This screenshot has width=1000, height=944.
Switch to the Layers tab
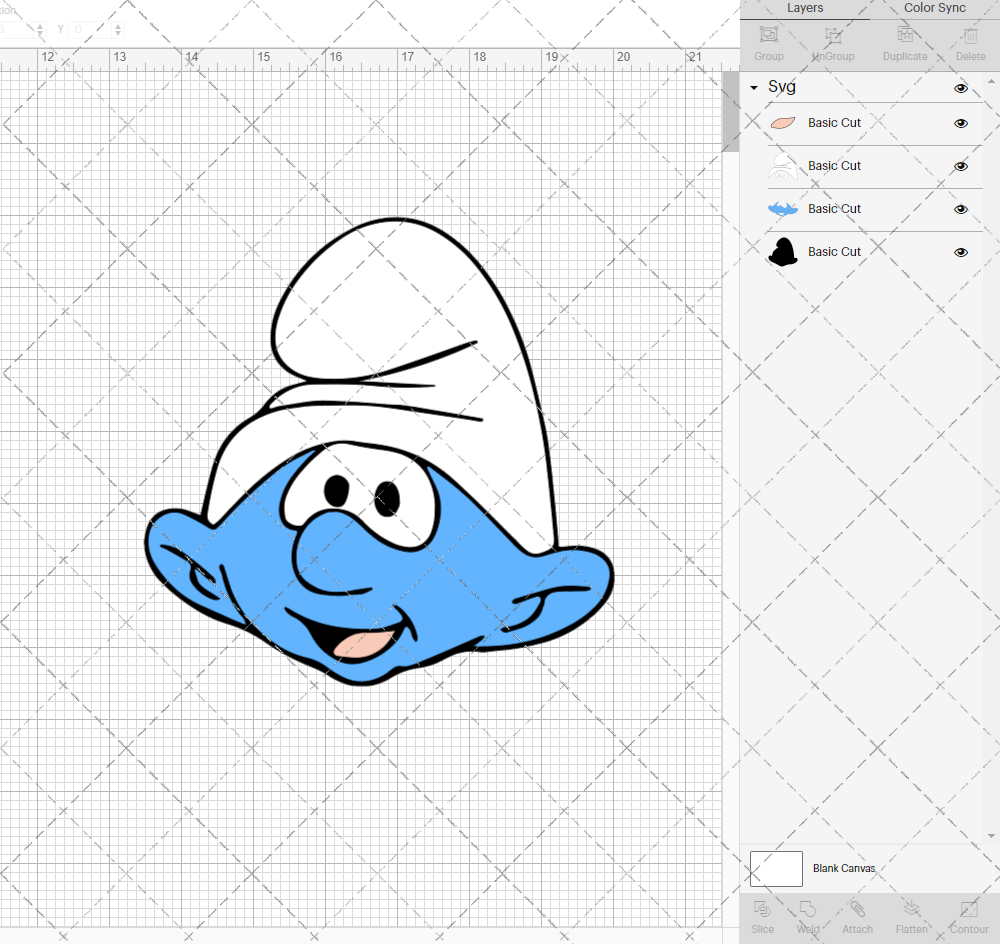coord(805,8)
